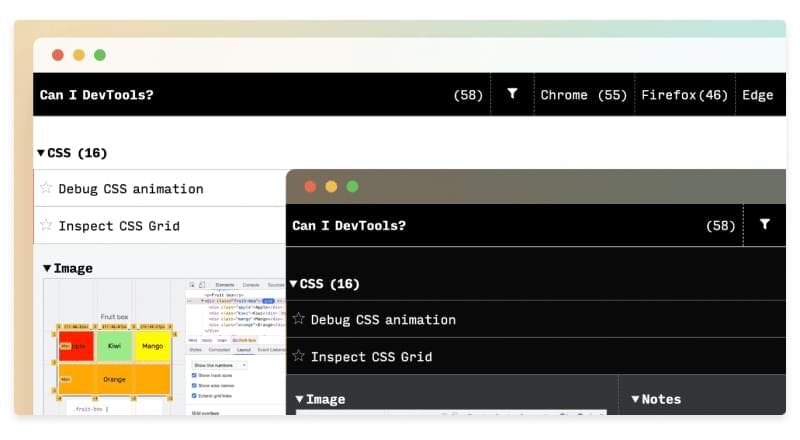This screenshot has height=440, width=800.
Task: Click the Mango cell in the screenshot
Action: click(x=152, y=346)
